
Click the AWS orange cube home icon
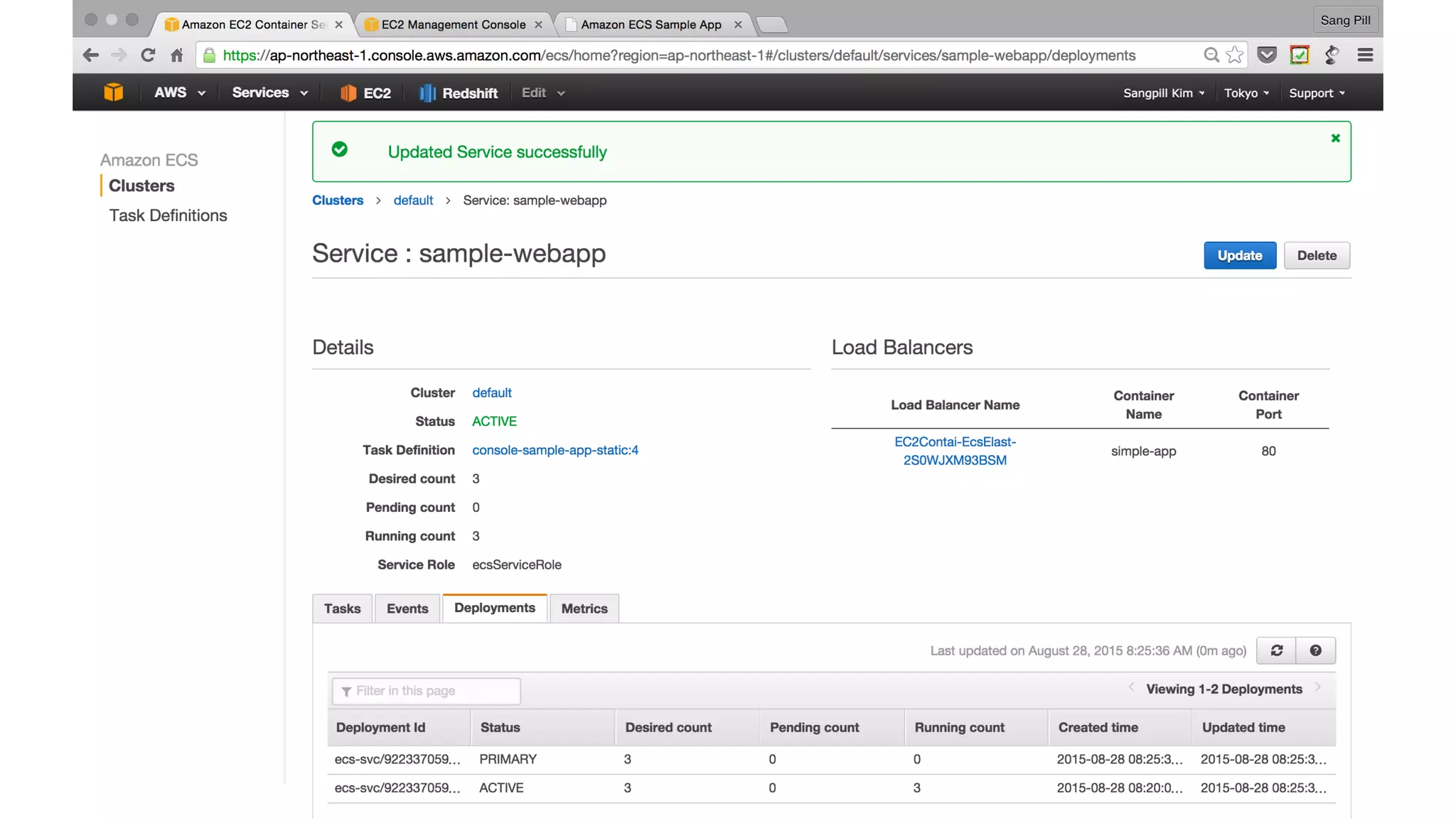(114, 92)
